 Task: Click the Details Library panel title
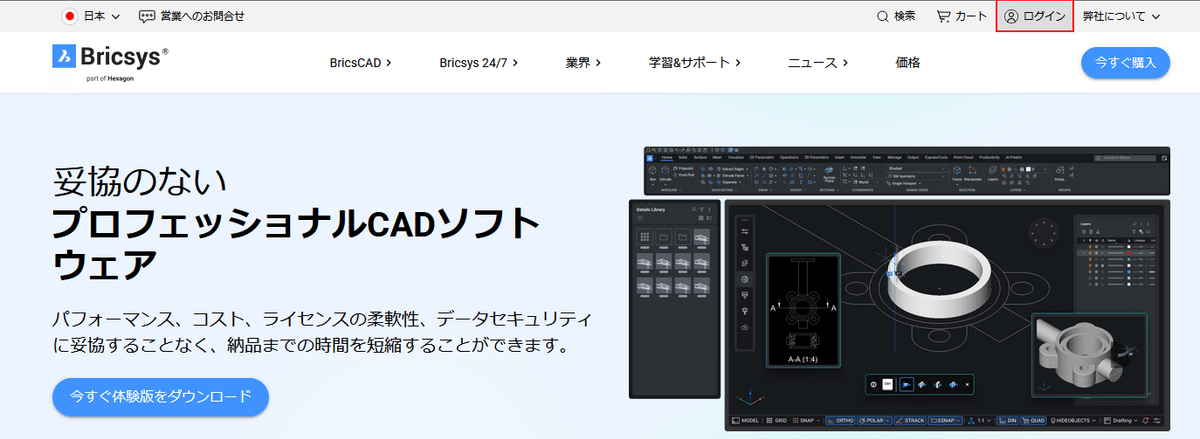click(x=651, y=209)
